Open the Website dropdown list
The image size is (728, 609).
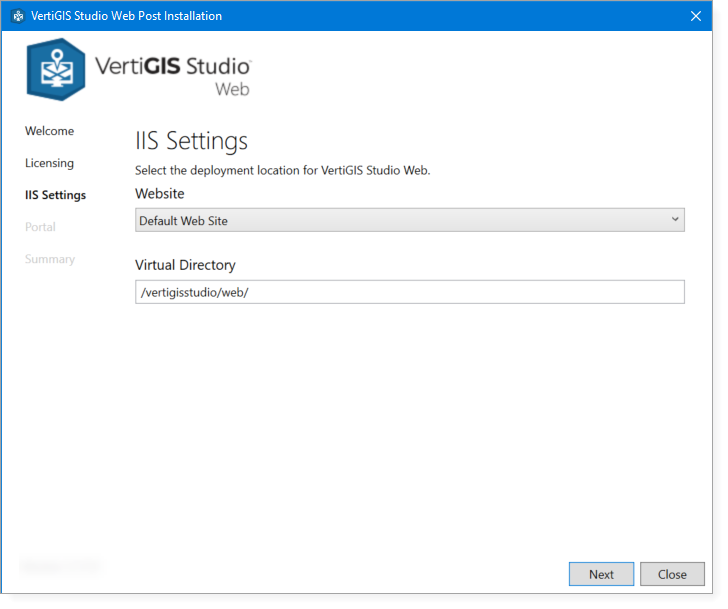point(410,220)
